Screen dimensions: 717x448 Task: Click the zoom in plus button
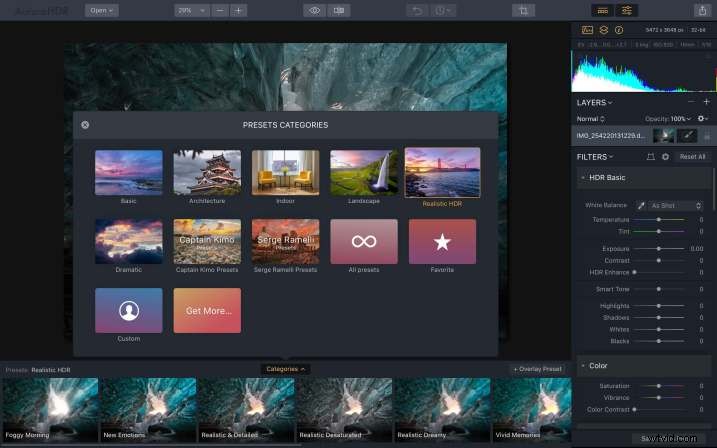238,10
